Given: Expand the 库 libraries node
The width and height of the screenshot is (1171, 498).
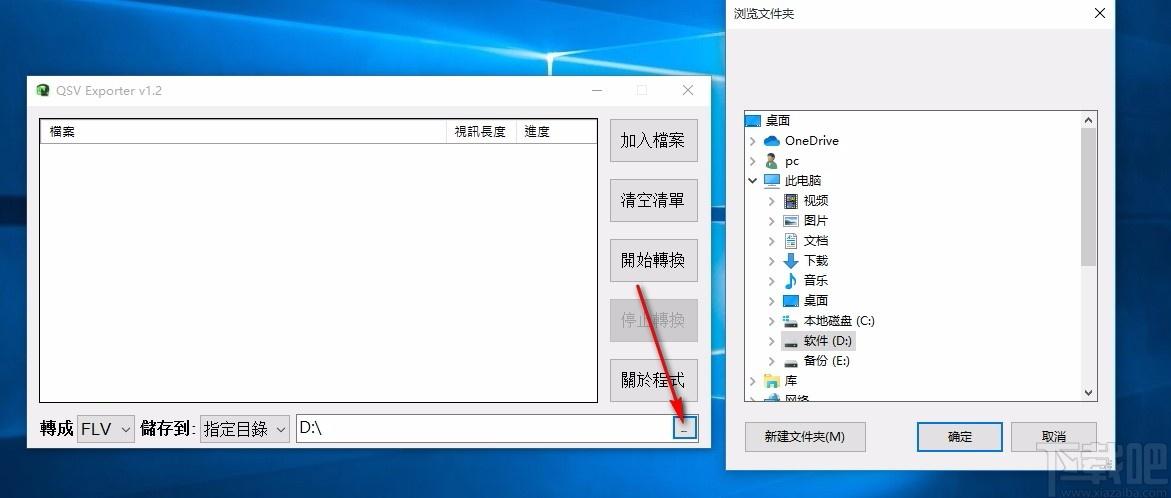Looking at the screenshot, I should [753, 381].
